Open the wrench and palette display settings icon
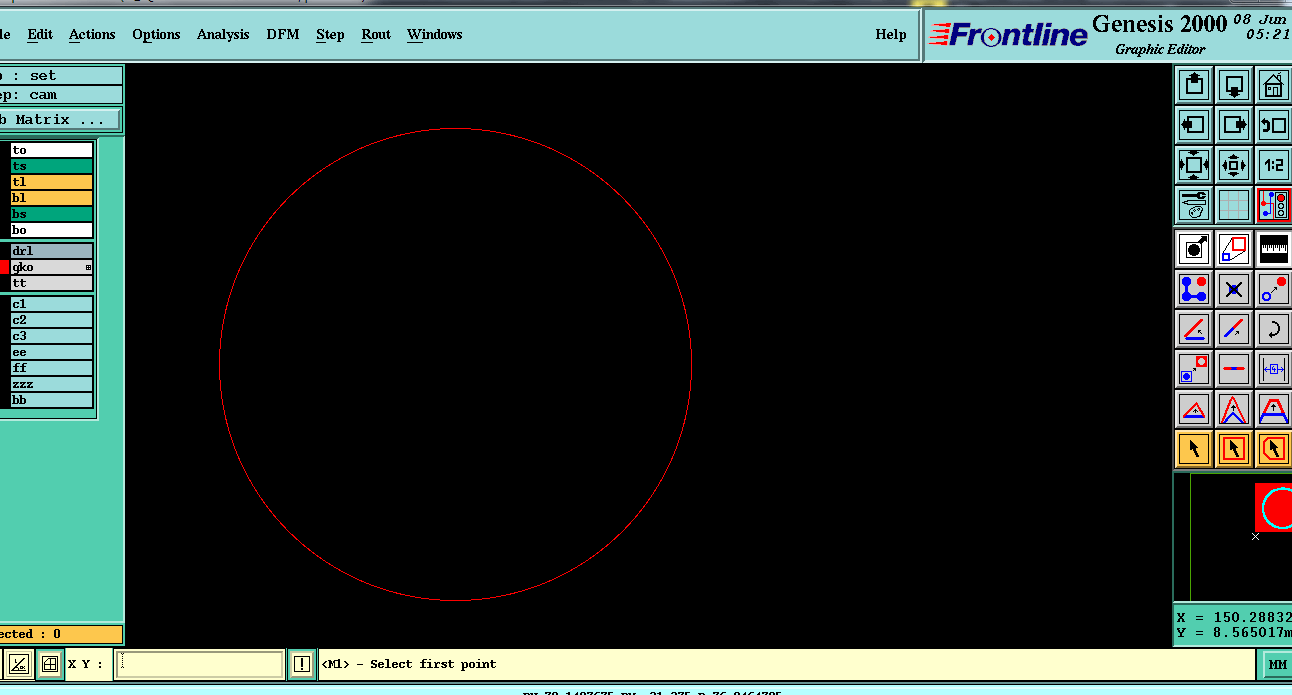The height and width of the screenshot is (695, 1292). pos(1194,205)
